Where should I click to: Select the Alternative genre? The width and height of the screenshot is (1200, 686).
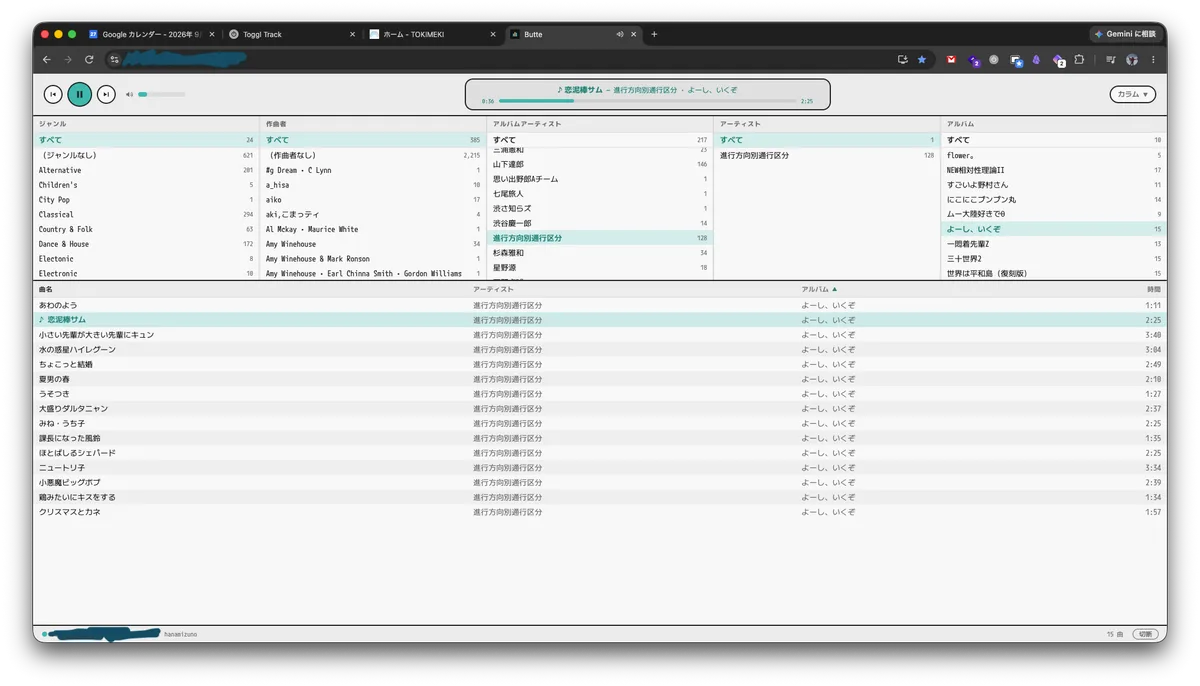(x=146, y=170)
